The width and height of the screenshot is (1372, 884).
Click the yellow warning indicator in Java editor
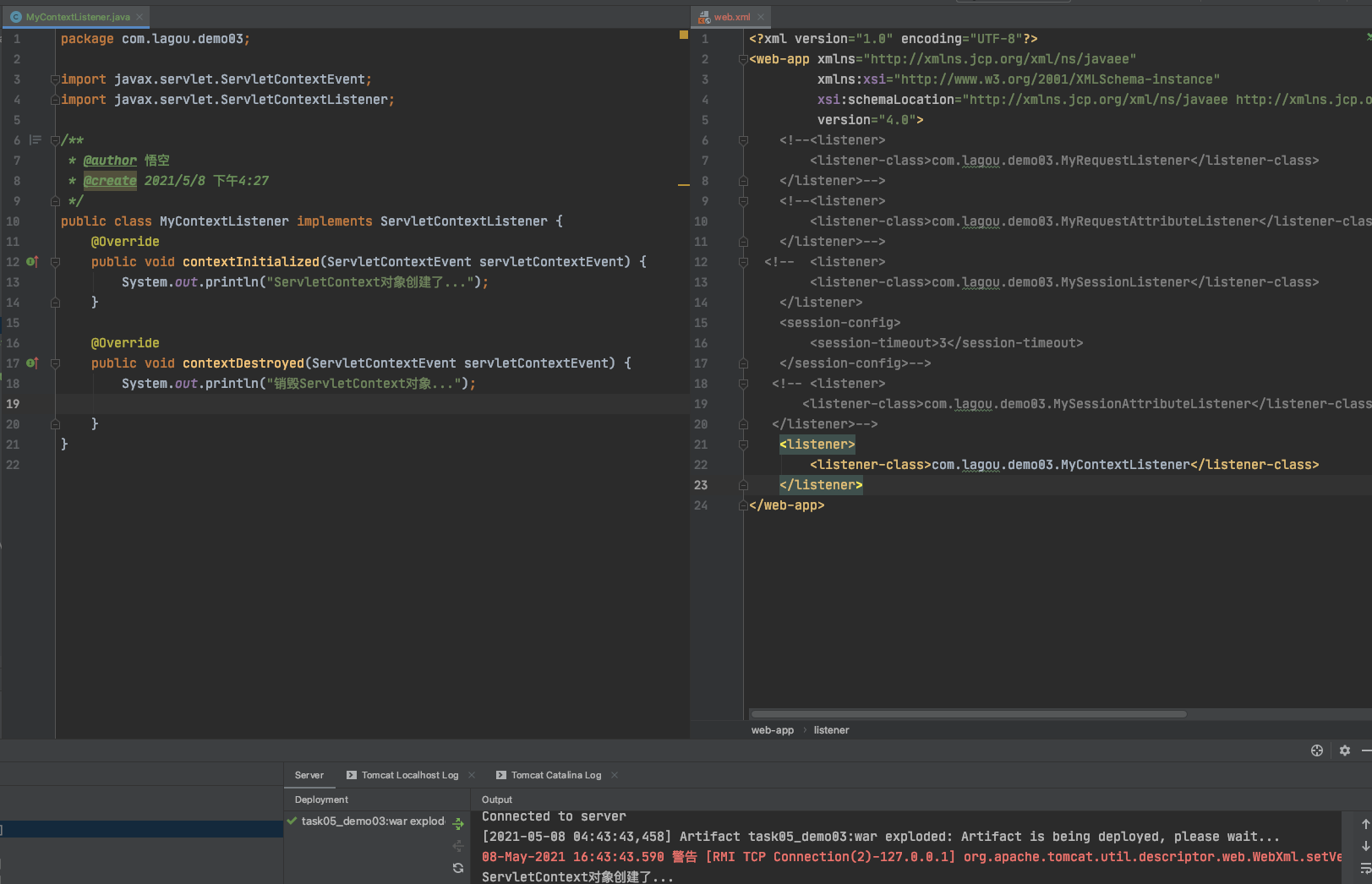click(x=683, y=35)
